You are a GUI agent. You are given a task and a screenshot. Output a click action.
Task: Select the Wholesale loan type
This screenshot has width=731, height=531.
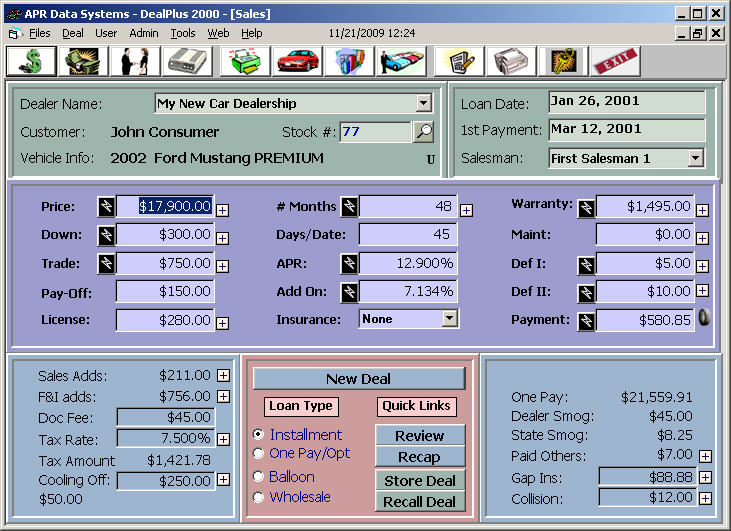click(259, 497)
